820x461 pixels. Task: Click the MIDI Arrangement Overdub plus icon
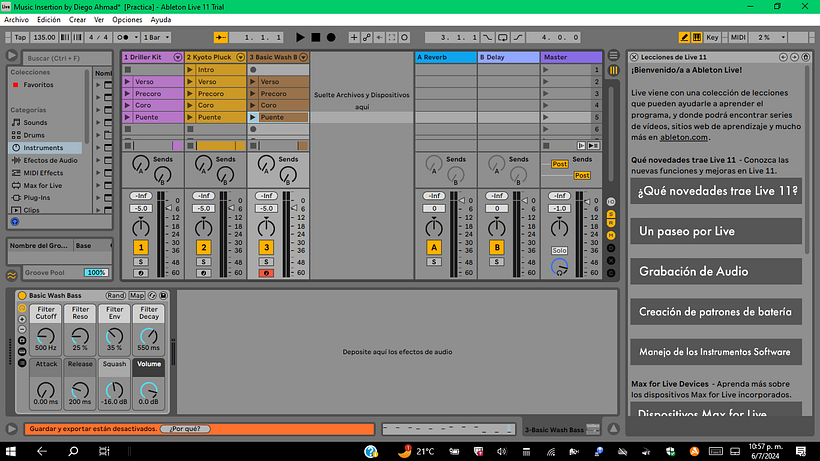tap(354, 37)
